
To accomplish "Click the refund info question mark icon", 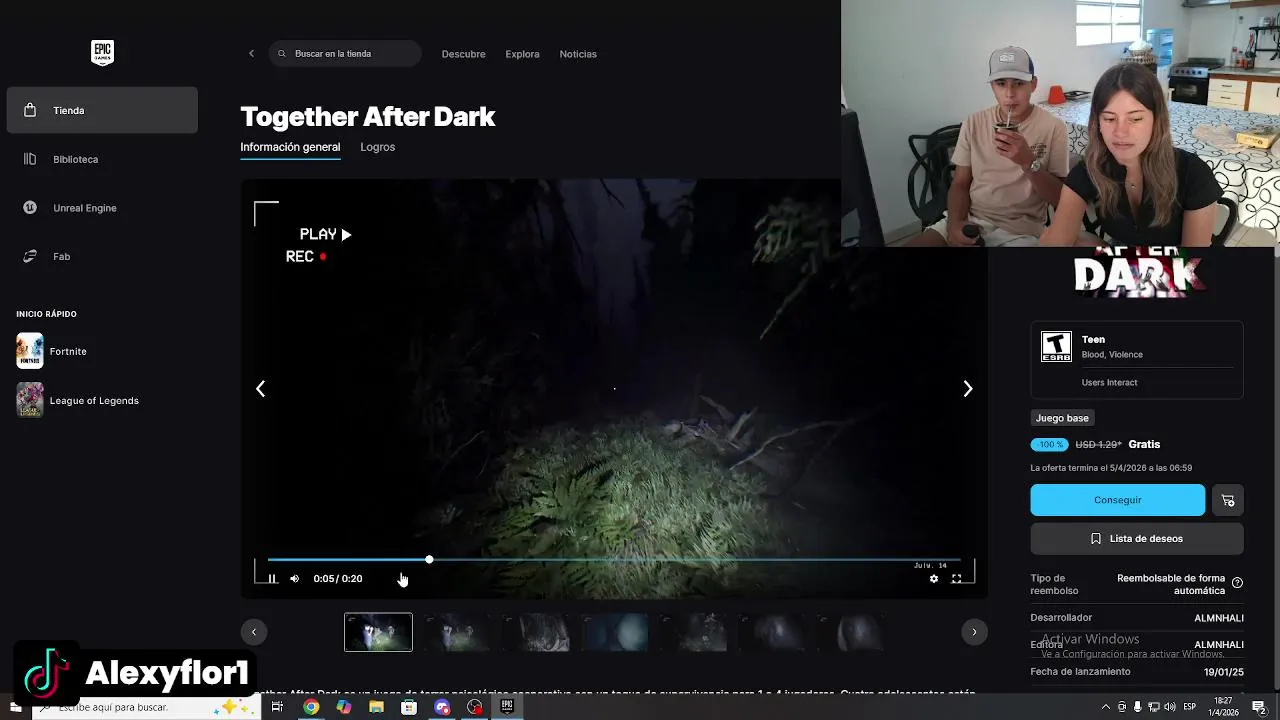I will [x=1237, y=583].
